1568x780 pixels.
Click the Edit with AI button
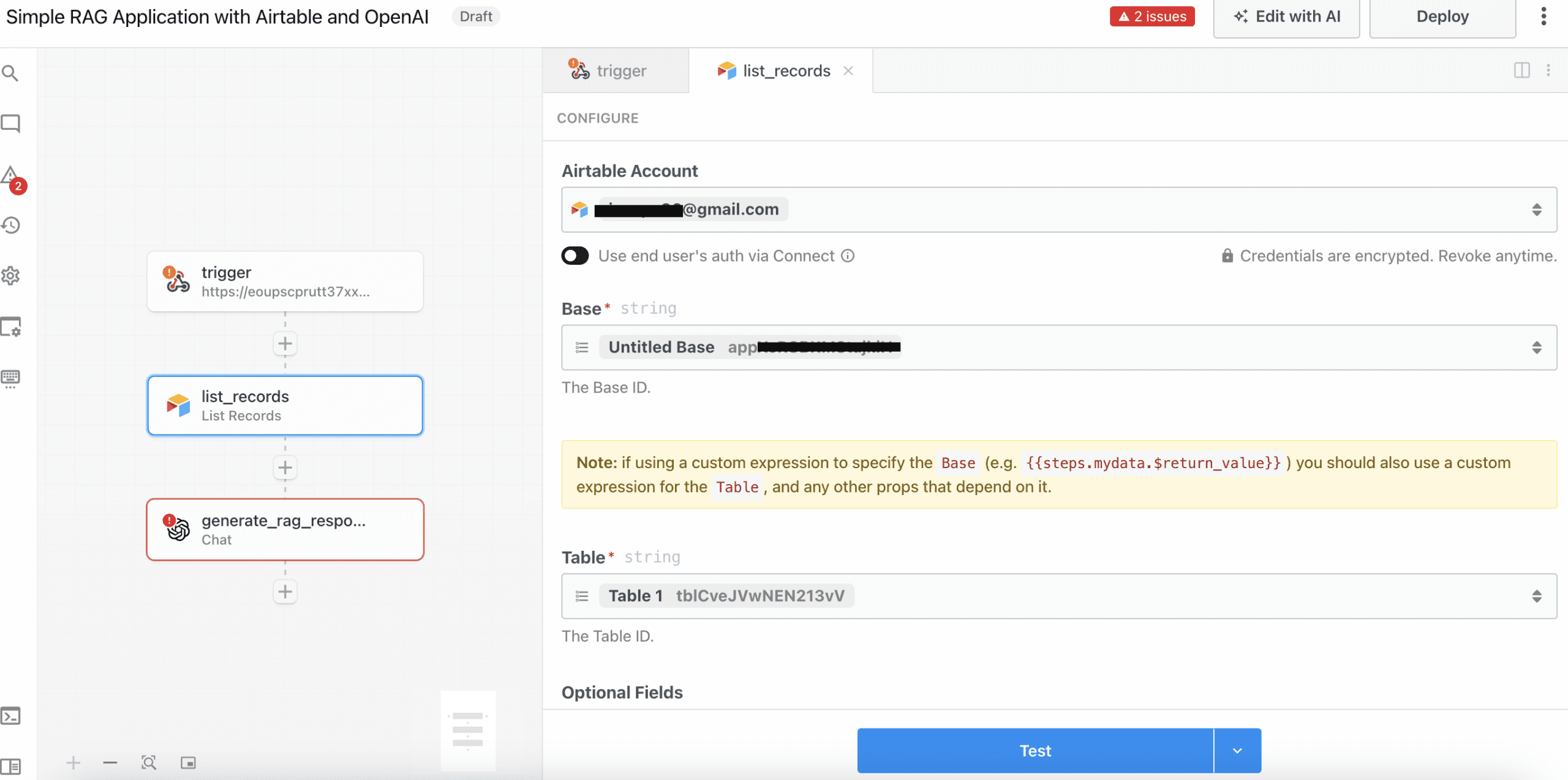(1286, 16)
